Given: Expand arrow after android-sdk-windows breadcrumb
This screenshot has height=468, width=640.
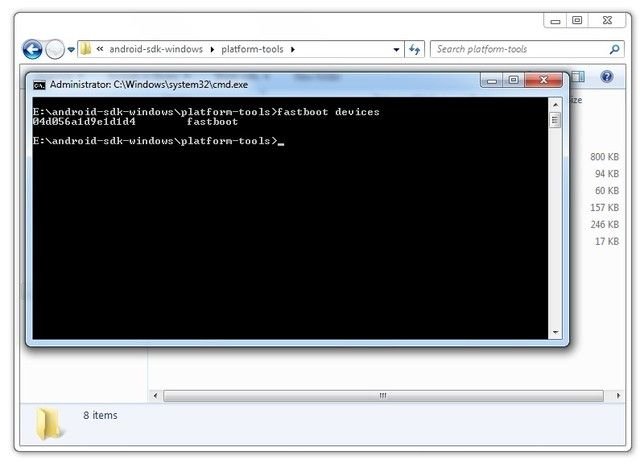Looking at the screenshot, I should [x=212, y=50].
